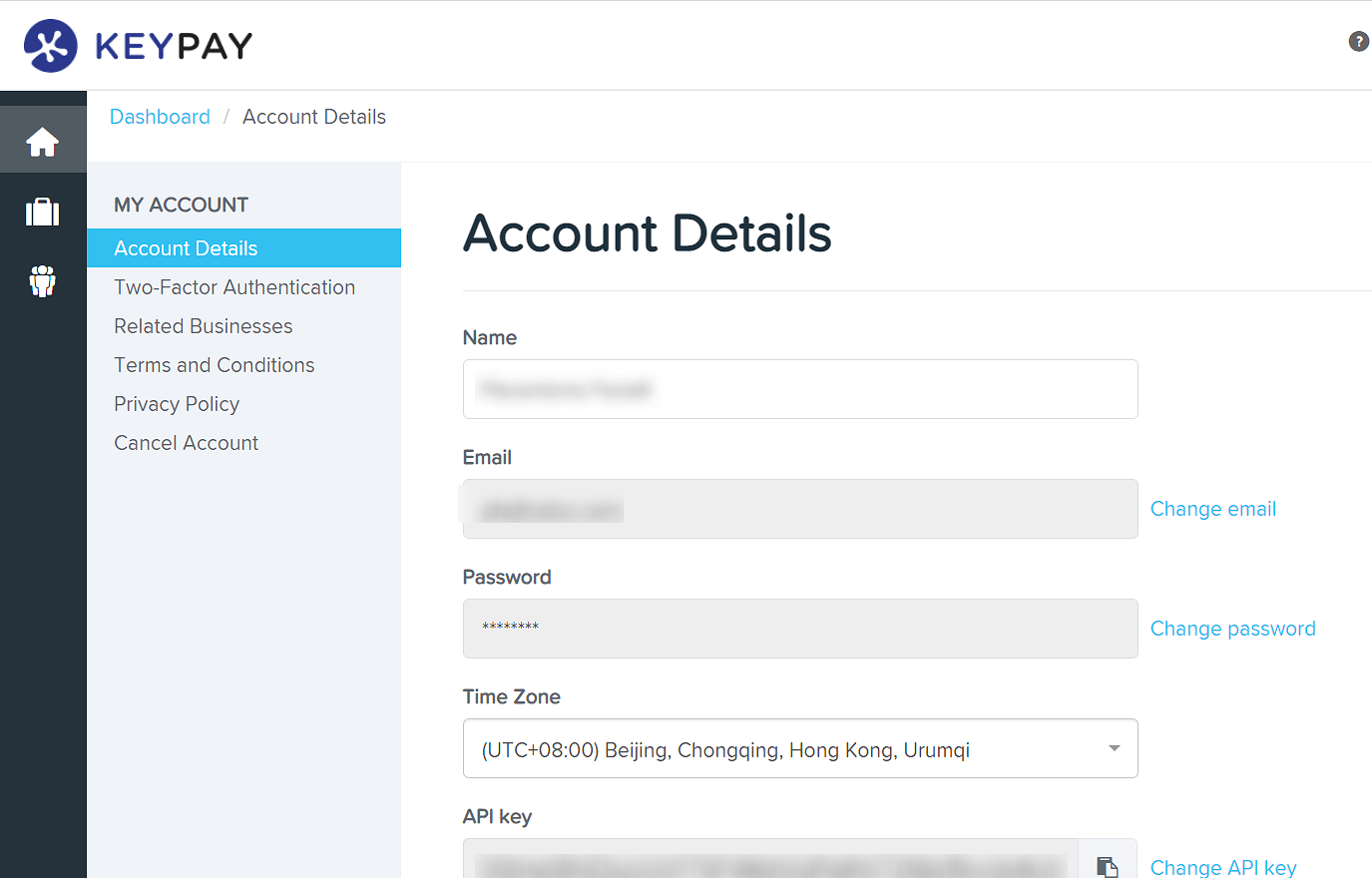1372x878 pixels.
Task: Navigate back via the Dashboard breadcrumb
Action: (x=160, y=117)
